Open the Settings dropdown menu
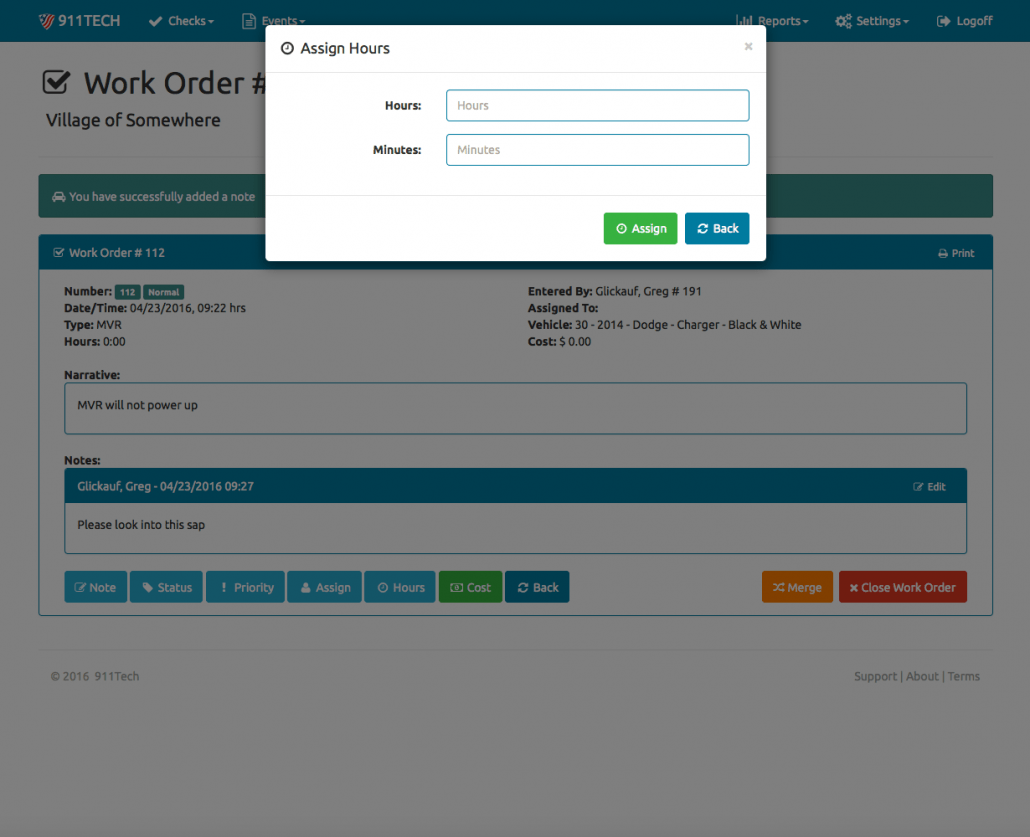Screen dimensions: 1030x837 872,21
